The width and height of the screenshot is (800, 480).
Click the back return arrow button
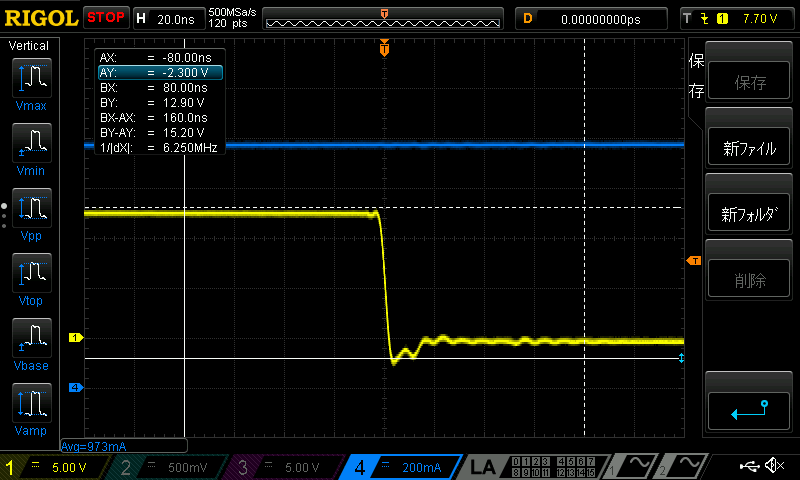(748, 411)
